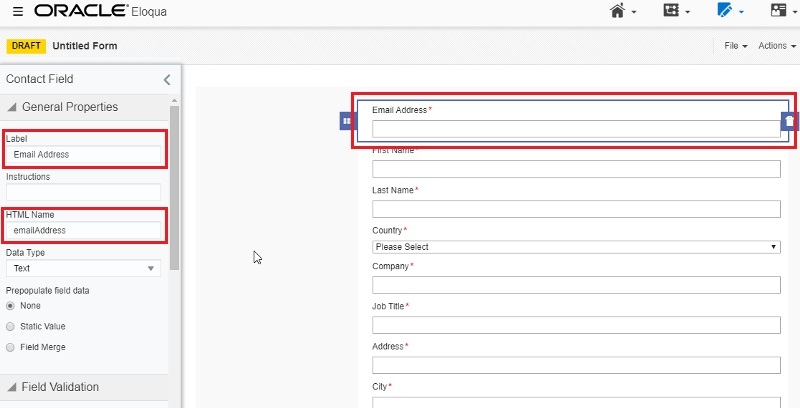Click the drag handle beside Email Address field
Image resolution: width=800 pixels, height=408 pixels.
pyautogui.click(x=346, y=120)
